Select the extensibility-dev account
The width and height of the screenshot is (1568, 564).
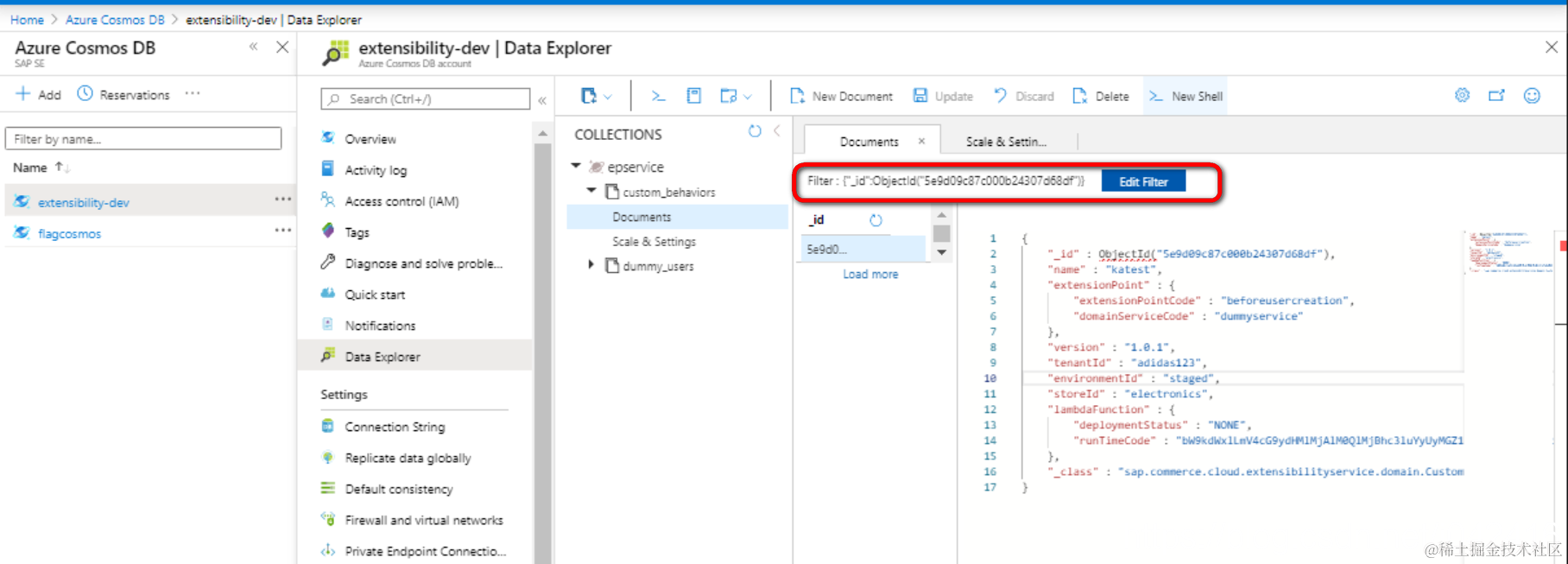[x=83, y=202]
